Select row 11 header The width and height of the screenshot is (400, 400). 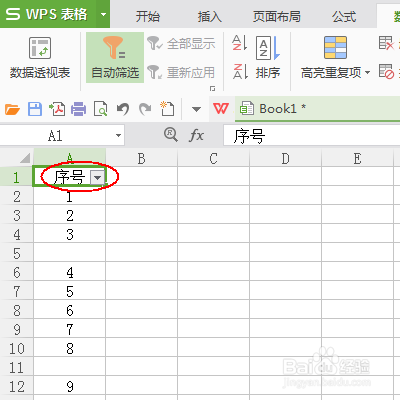pos(16,367)
